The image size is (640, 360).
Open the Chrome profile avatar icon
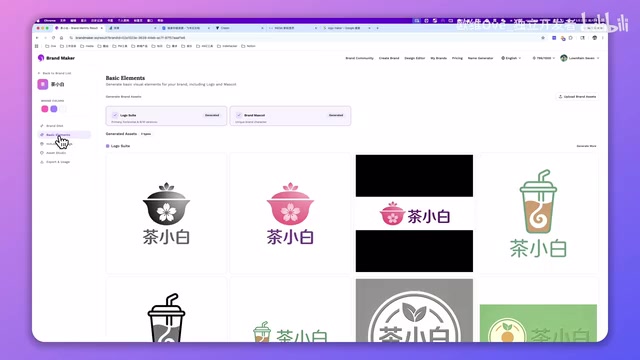click(x=595, y=38)
